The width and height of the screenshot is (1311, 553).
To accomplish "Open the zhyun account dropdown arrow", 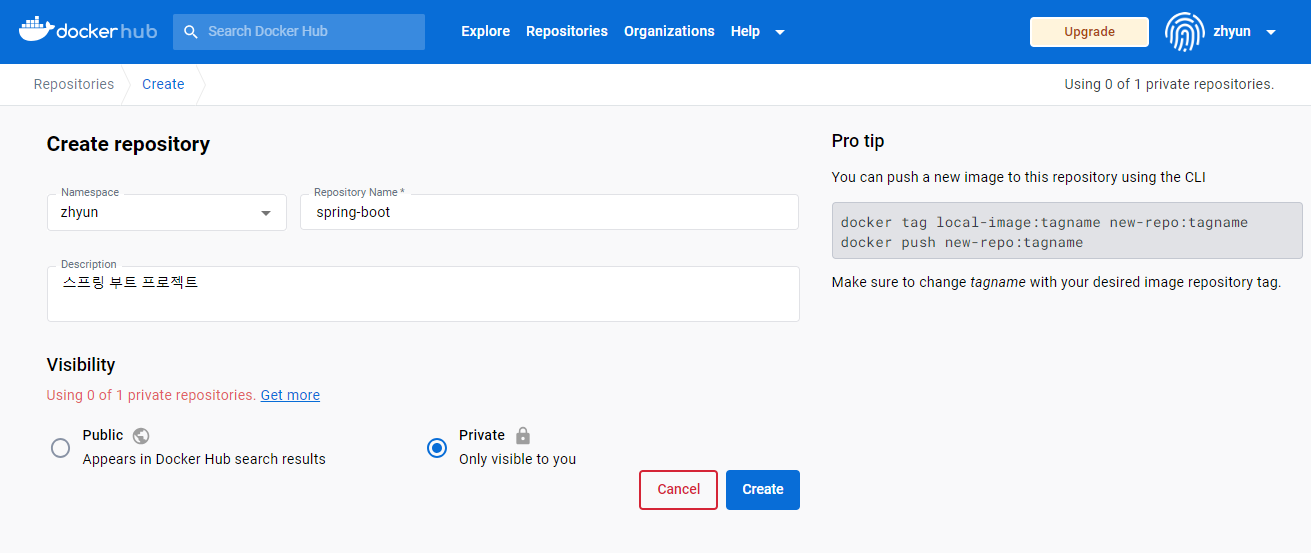I will click(x=1271, y=32).
